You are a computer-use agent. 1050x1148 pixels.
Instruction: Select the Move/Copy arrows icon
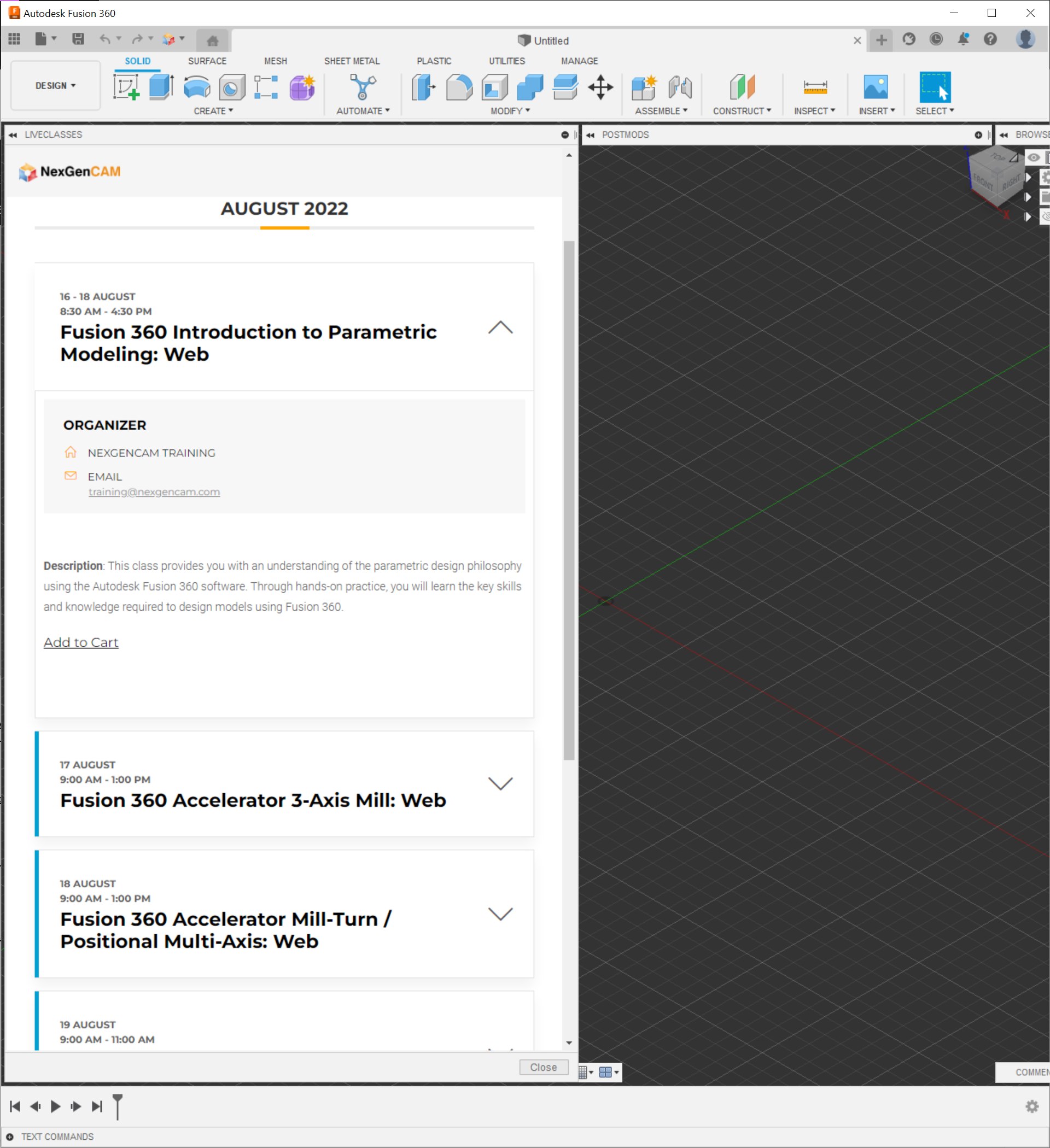click(x=600, y=87)
